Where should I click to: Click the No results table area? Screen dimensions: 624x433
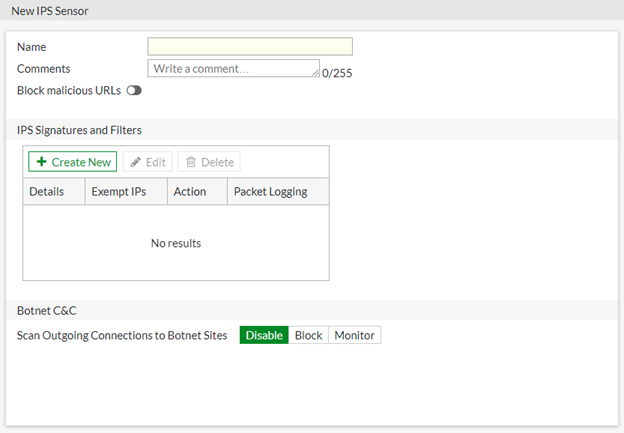click(x=176, y=243)
